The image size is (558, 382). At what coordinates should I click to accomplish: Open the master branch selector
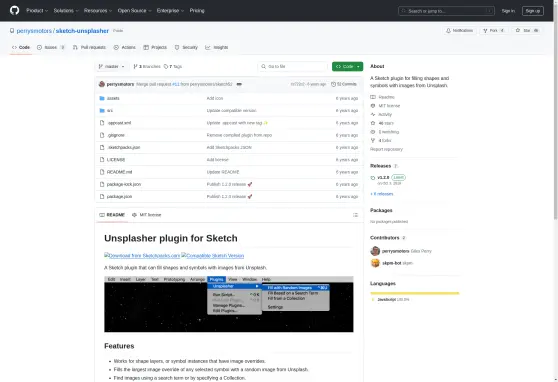pos(111,67)
